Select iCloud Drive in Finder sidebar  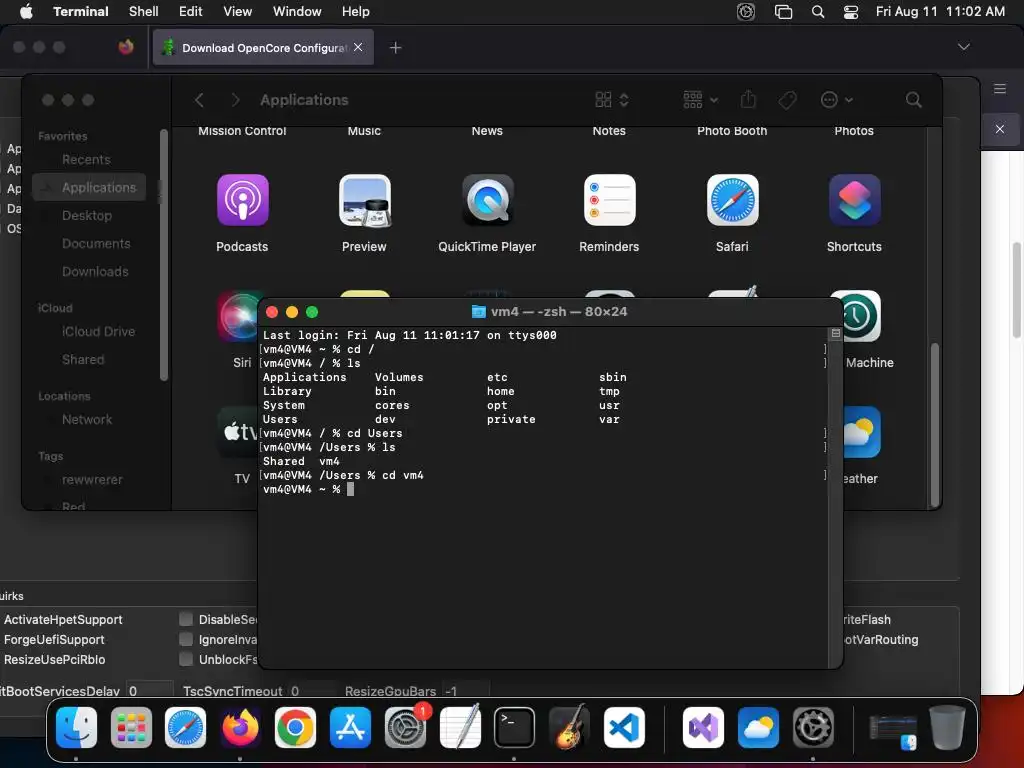[99, 332]
